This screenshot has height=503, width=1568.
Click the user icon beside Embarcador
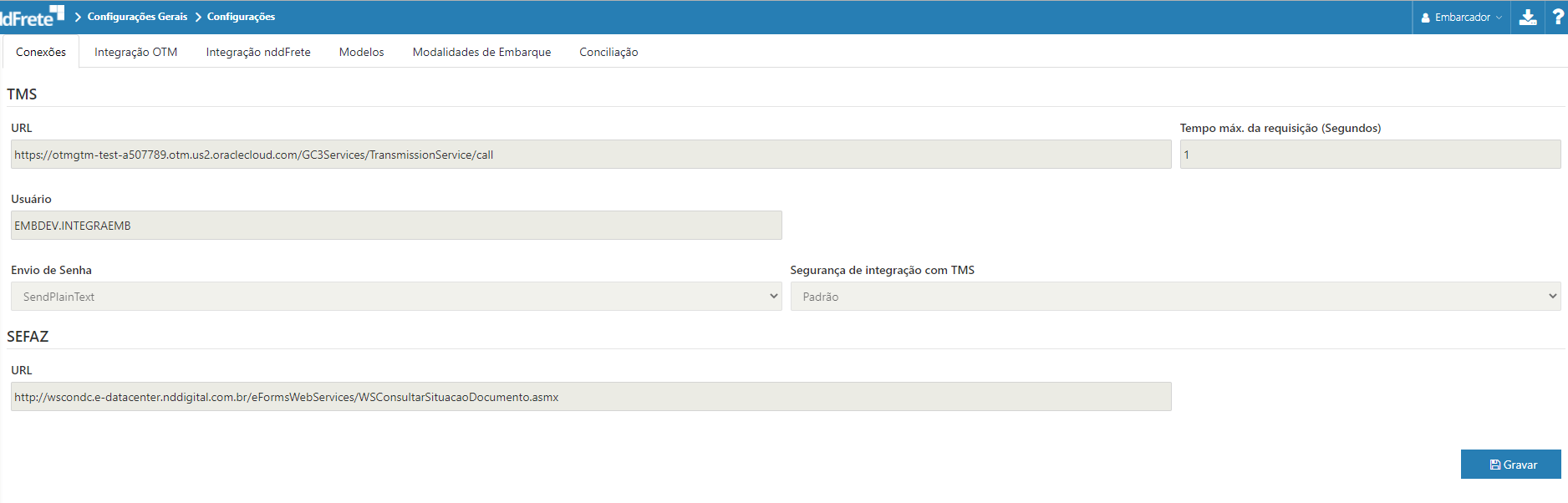pos(1425,18)
